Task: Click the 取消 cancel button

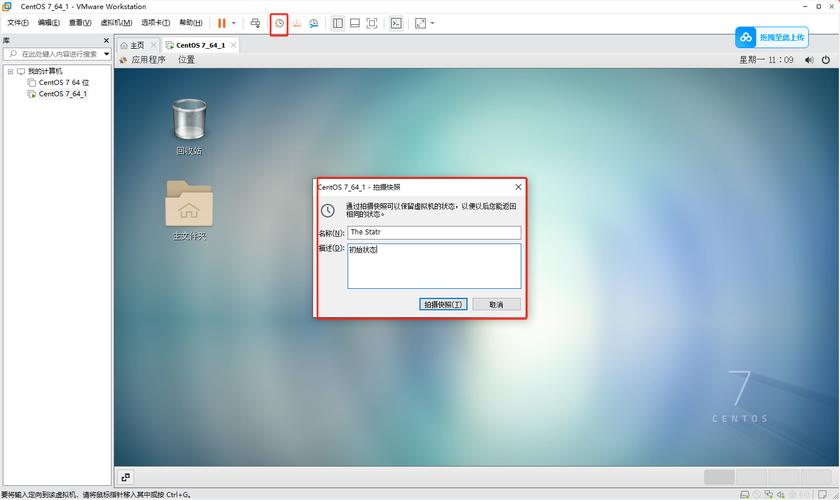Action: coord(496,304)
